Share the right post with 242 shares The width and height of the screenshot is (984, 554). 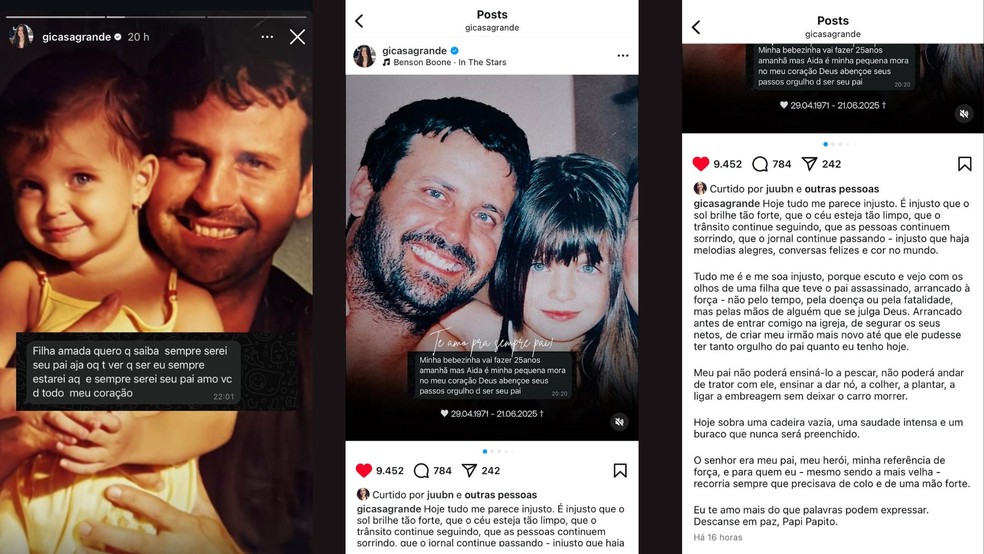pos(810,164)
